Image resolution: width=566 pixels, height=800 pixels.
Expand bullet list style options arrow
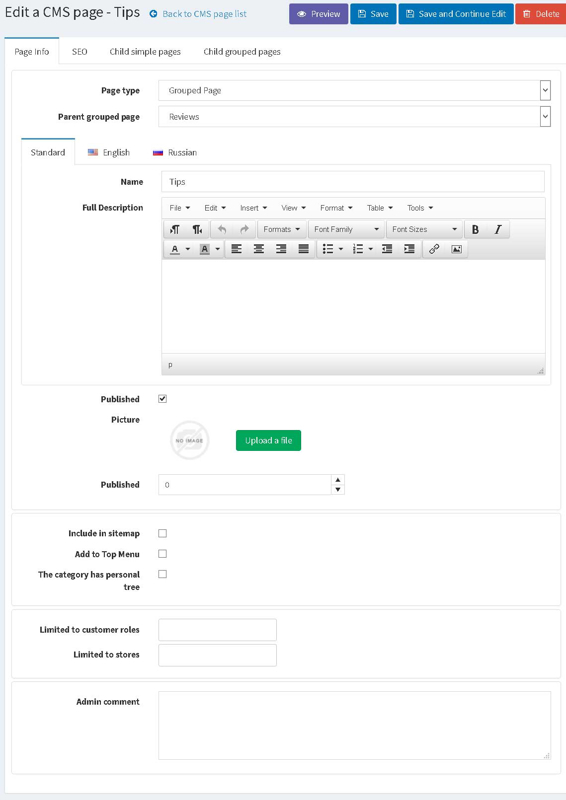(341, 249)
